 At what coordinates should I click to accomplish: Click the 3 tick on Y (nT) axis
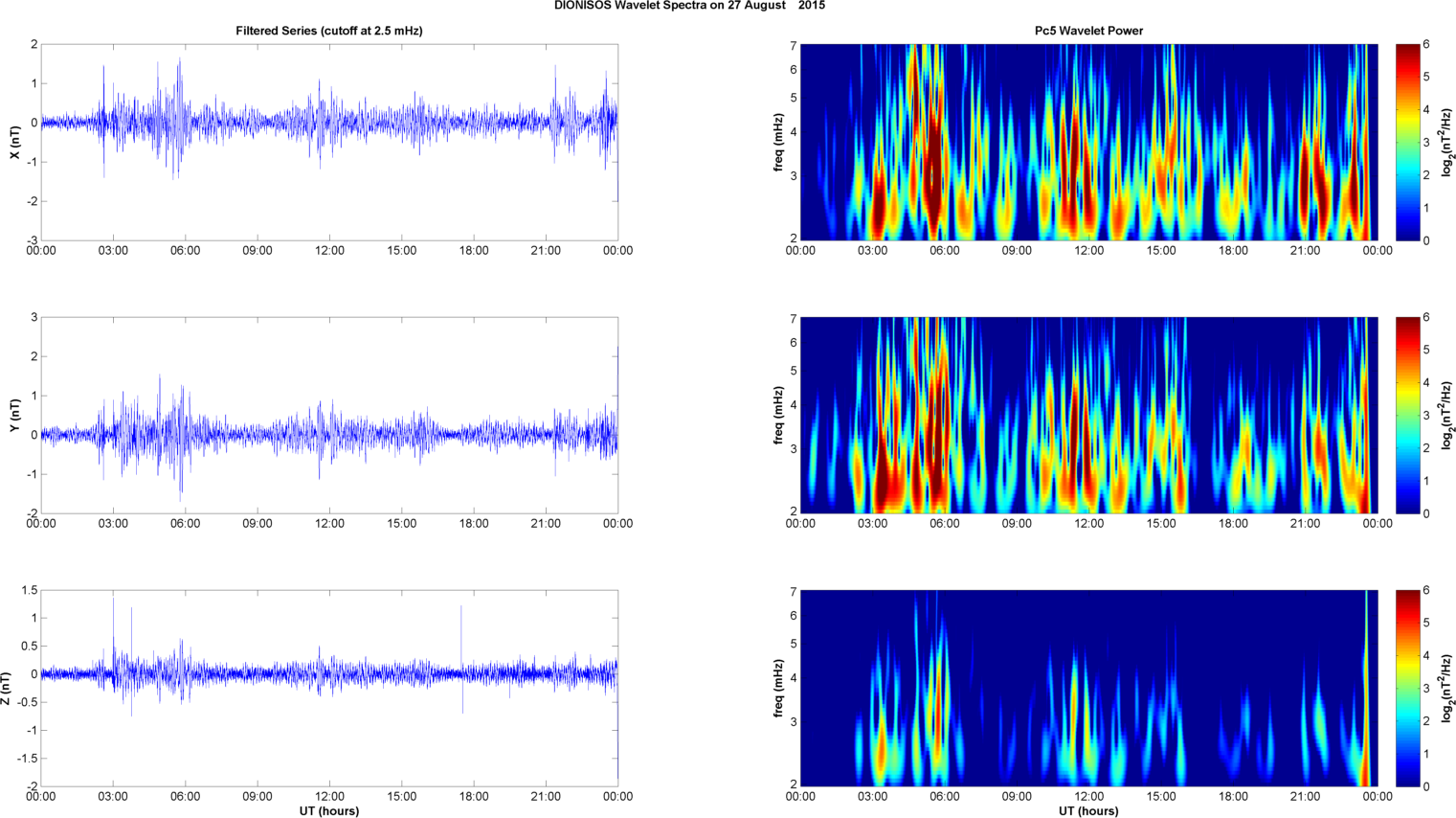[x=34, y=317]
